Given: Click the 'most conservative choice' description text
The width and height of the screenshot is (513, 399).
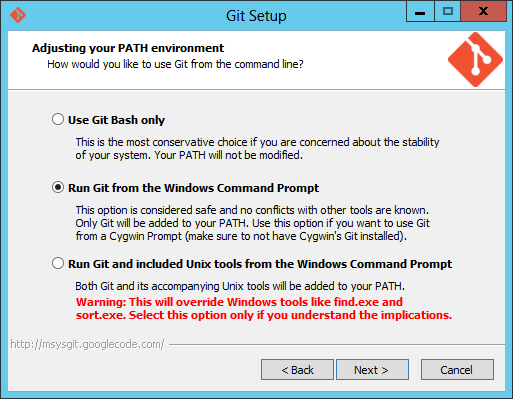Looking at the screenshot, I should coord(257,149).
